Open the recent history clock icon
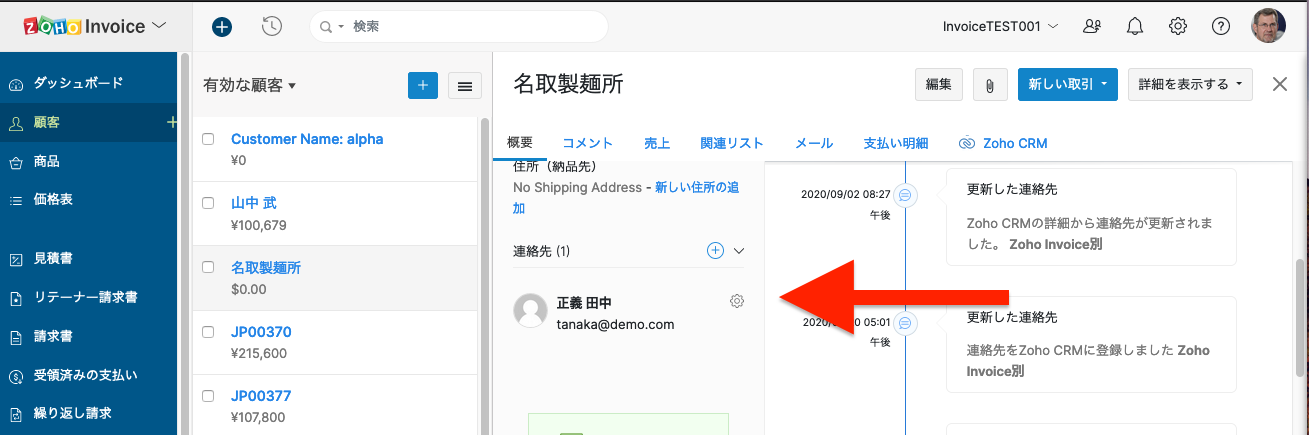This screenshot has height=435, width=1309. coord(271,27)
